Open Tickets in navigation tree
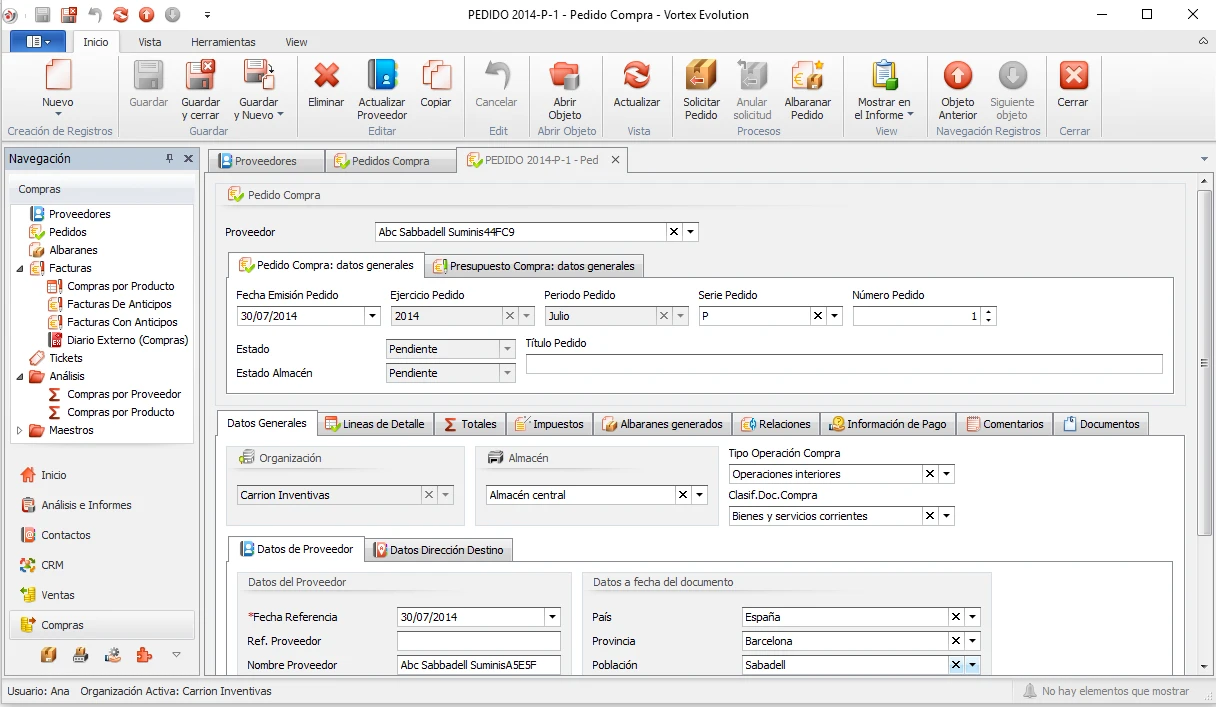The height and width of the screenshot is (707, 1216). tap(66, 358)
